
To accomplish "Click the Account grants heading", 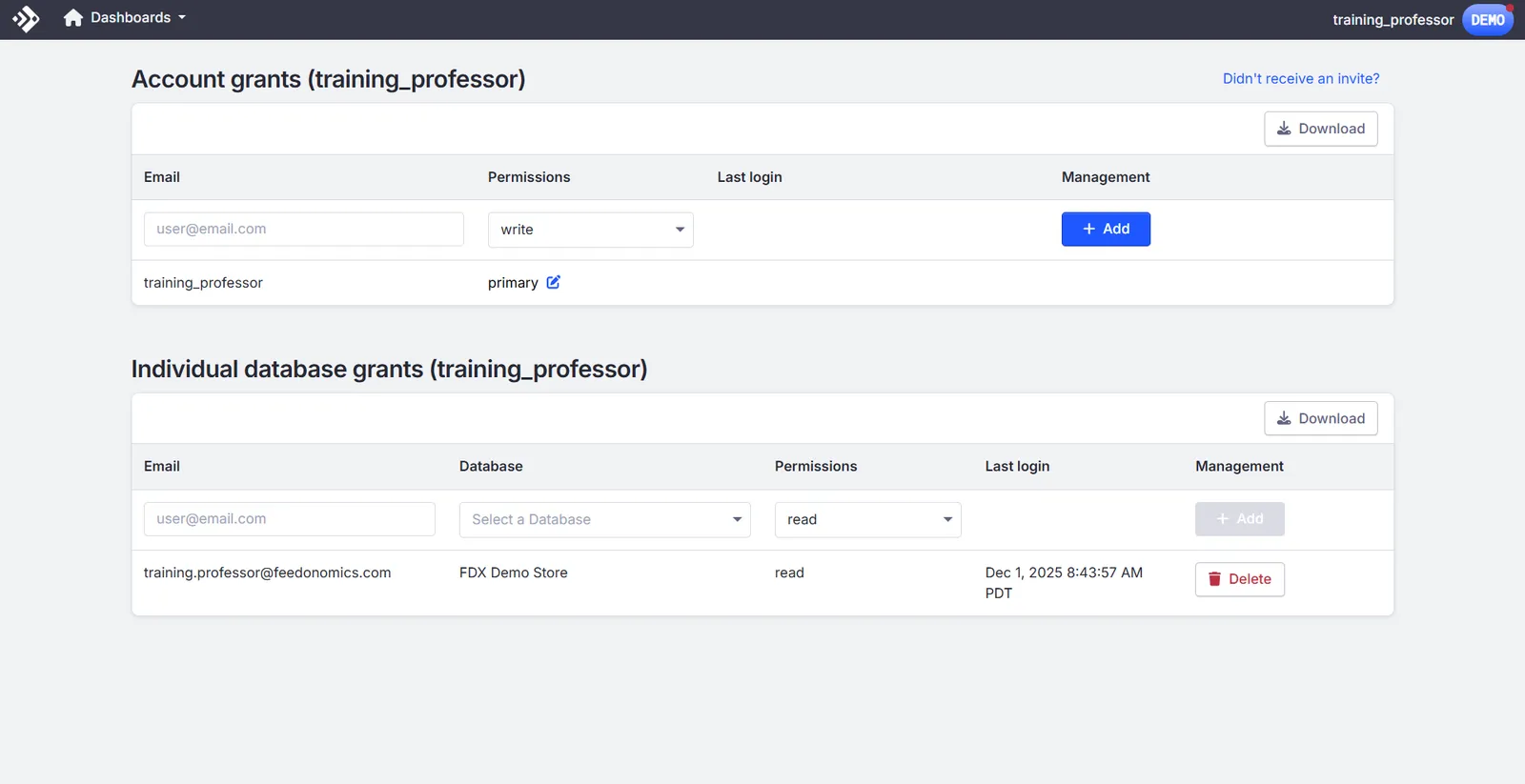I will coord(329,79).
